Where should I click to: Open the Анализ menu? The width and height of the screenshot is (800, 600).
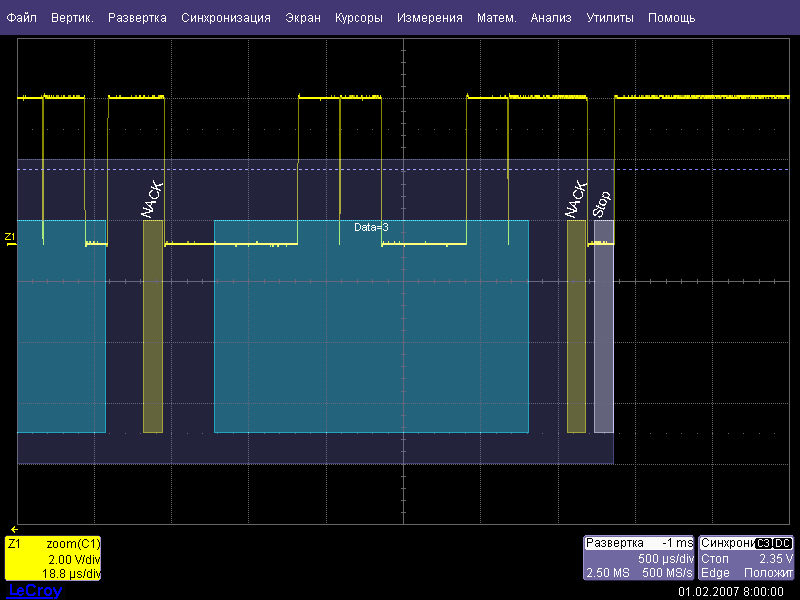[x=551, y=18]
